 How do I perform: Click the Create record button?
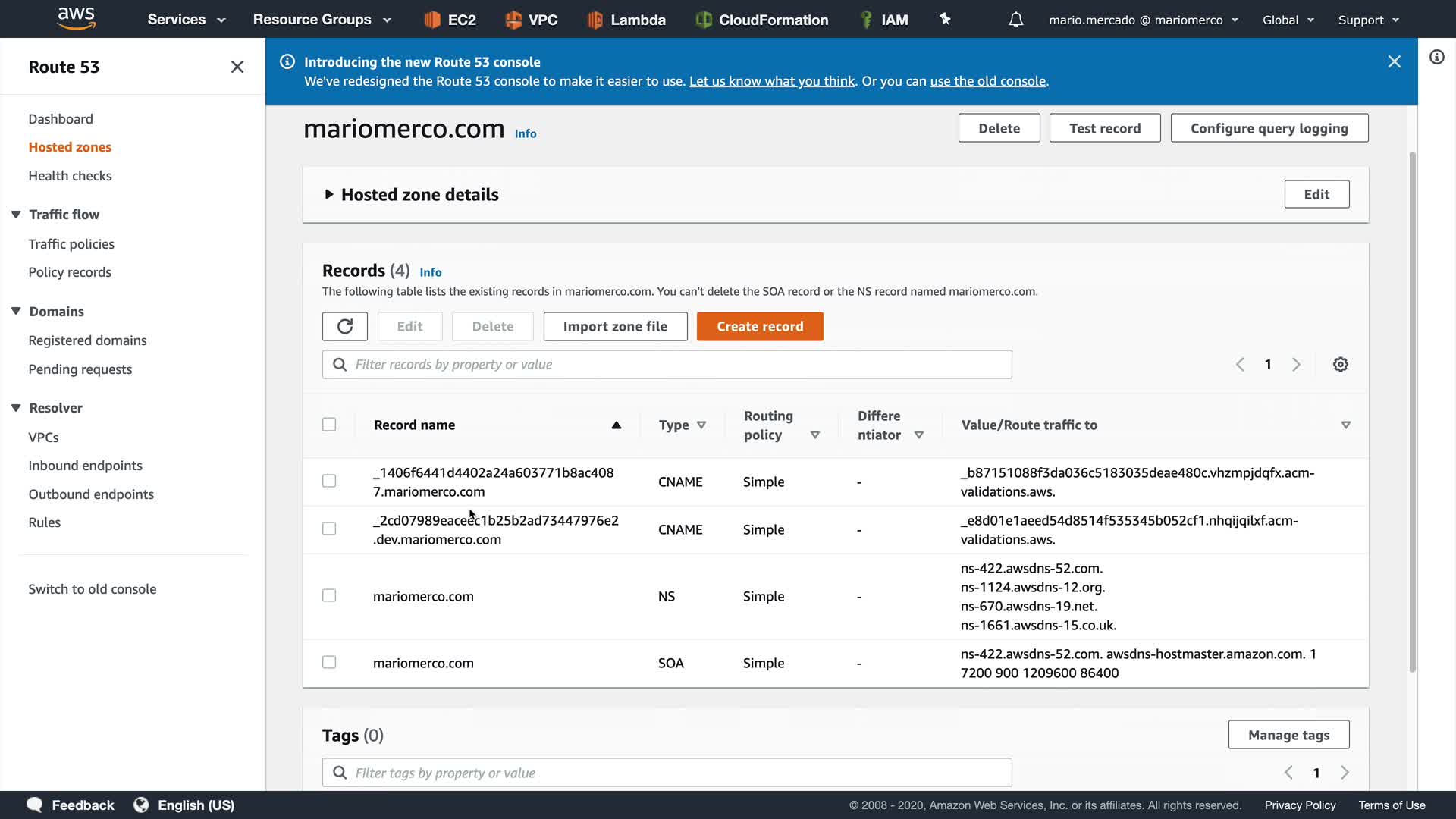click(x=759, y=326)
